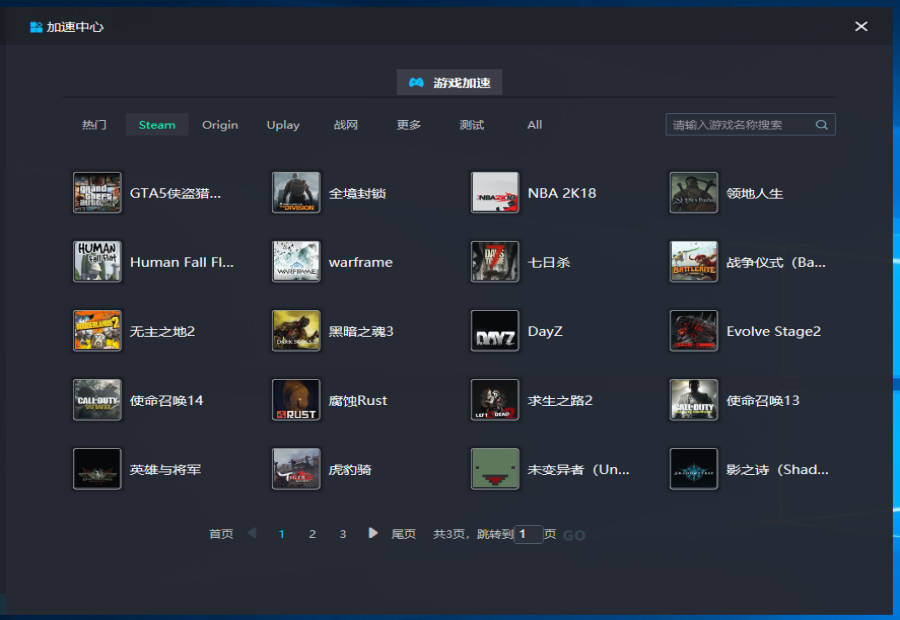Select the DayZ game icon

pos(495,331)
